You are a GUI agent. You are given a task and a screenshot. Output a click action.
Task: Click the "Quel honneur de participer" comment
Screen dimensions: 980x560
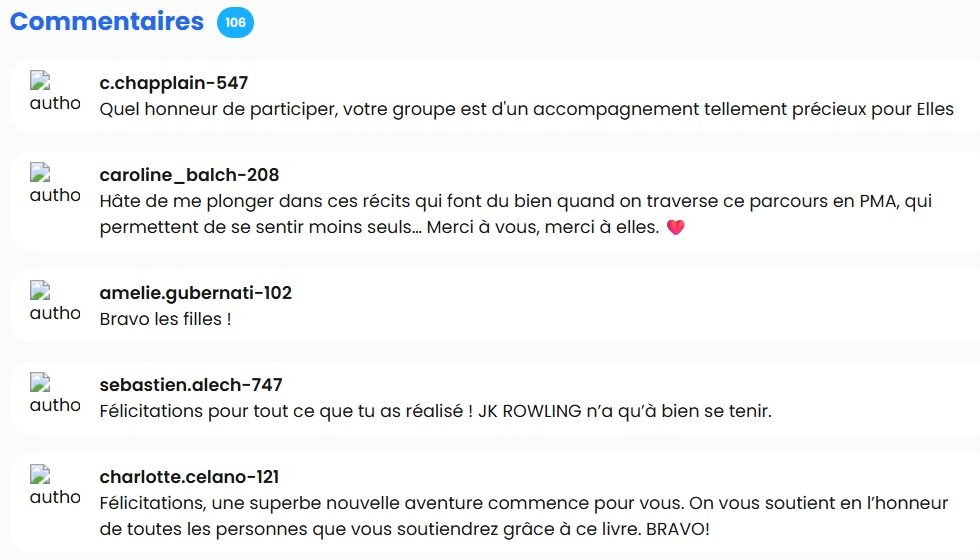tap(527, 109)
